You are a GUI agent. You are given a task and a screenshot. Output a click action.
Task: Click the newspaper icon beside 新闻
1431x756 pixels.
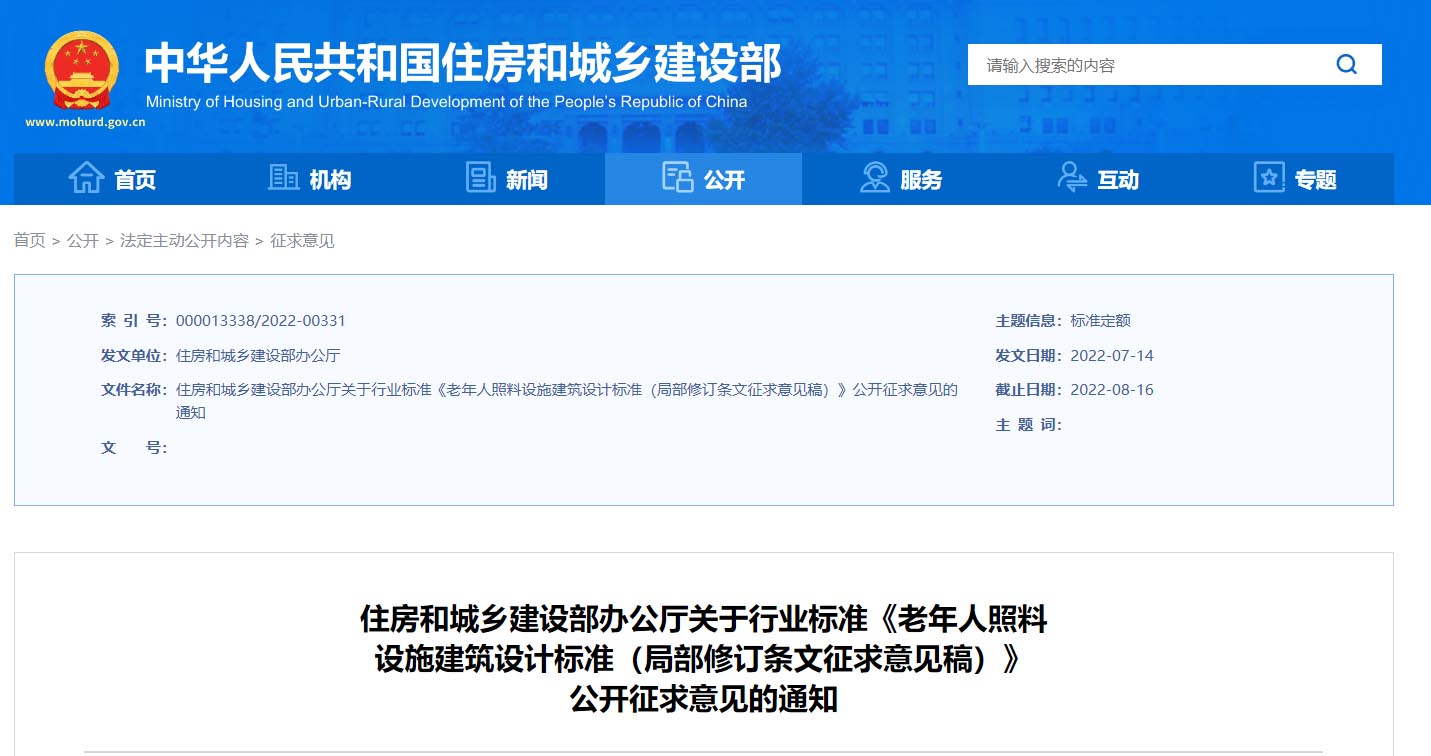(481, 178)
